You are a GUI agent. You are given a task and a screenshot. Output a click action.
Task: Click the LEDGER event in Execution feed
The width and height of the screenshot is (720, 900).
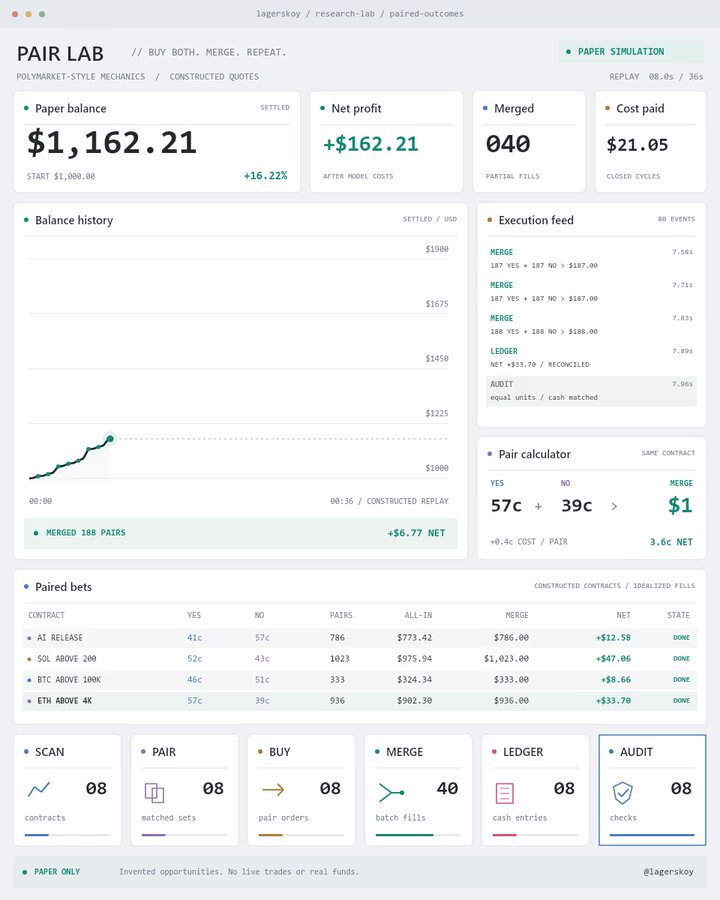(x=591, y=358)
